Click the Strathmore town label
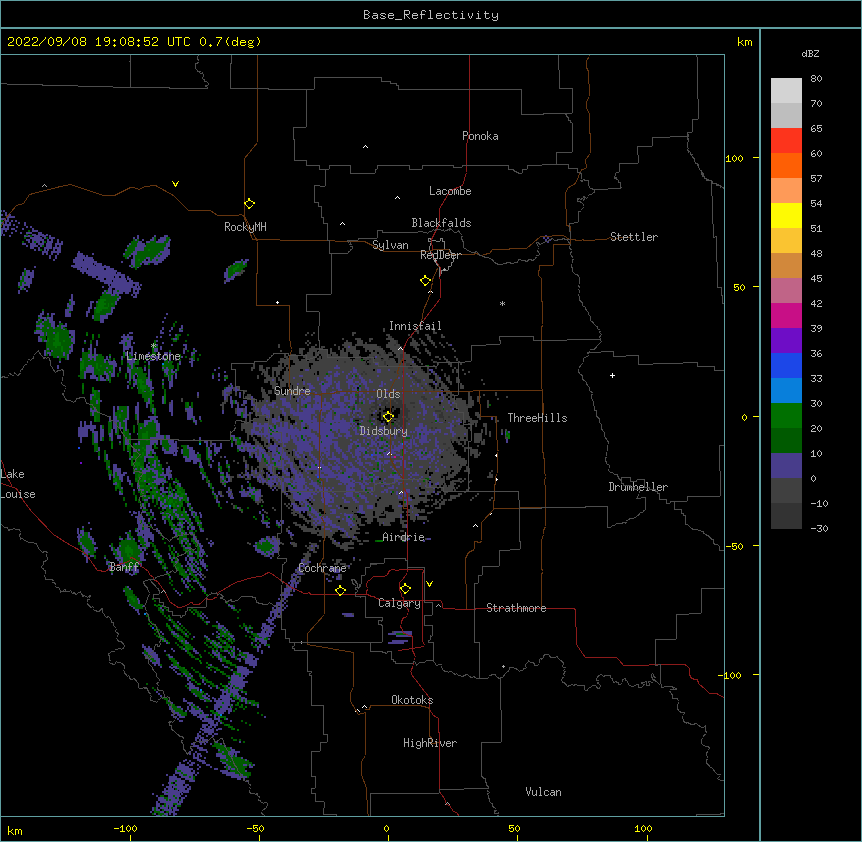The width and height of the screenshot is (862, 842). [x=516, y=608]
